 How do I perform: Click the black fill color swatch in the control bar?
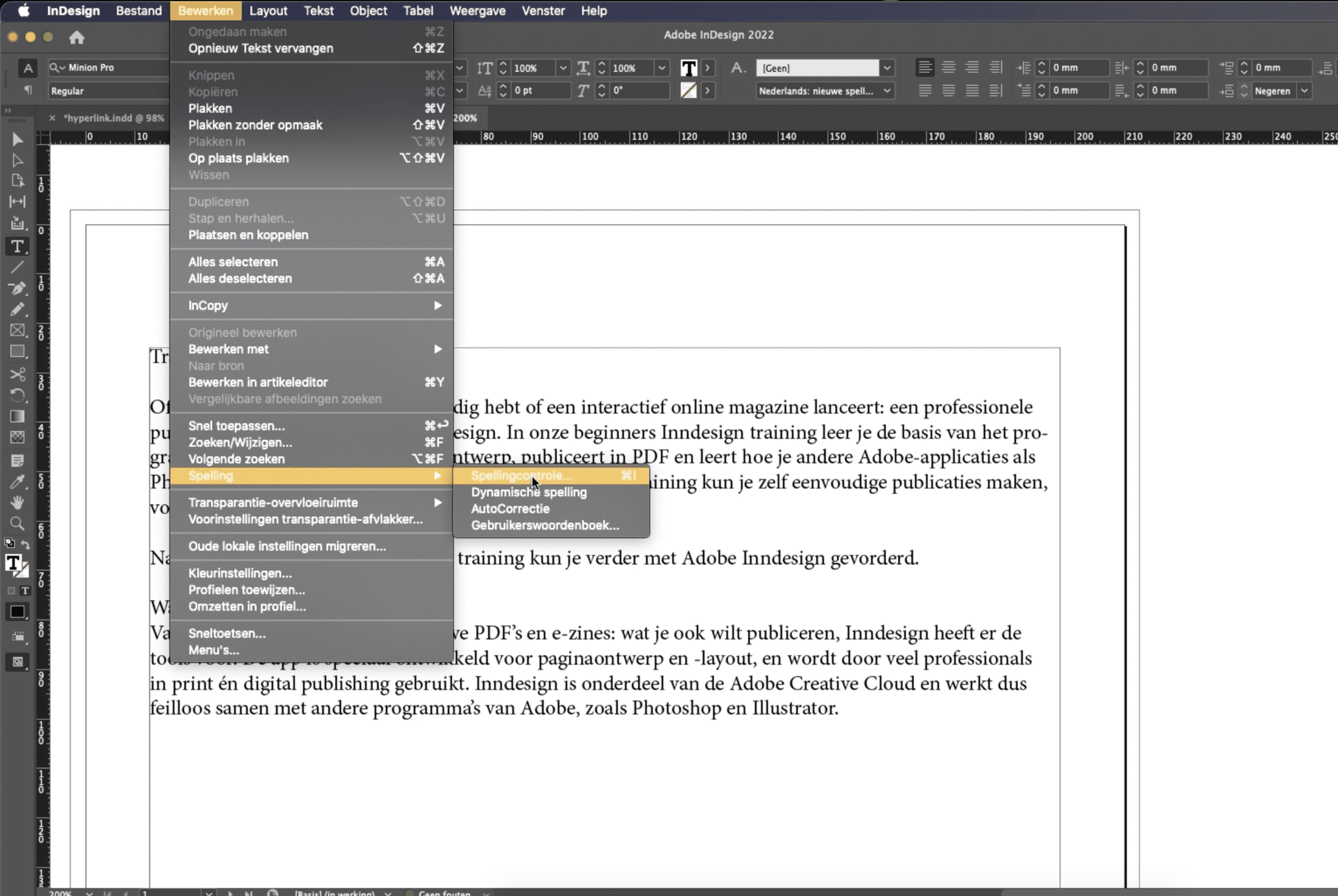coord(689,68)
